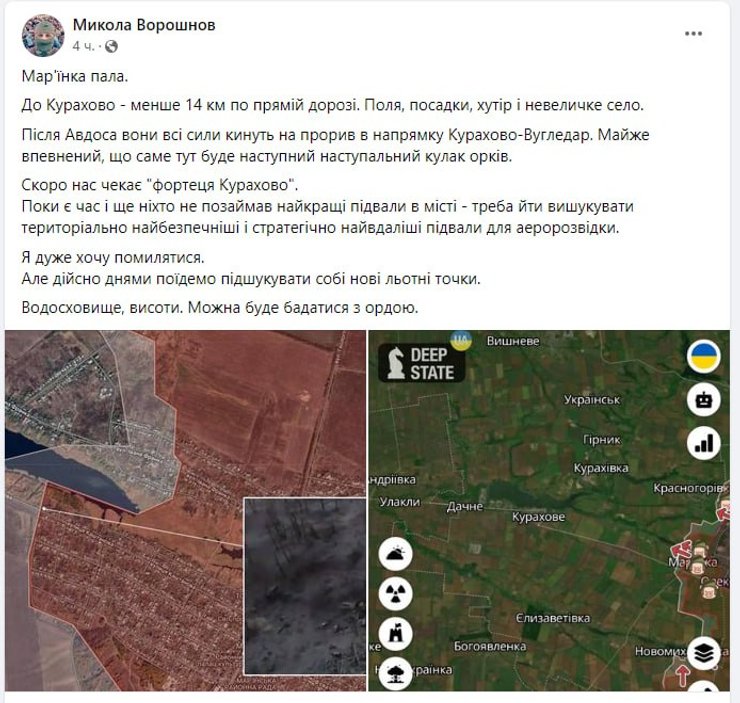The width and height of the screenshot is (740, 703).
Task: Open the robot bot icon button
Action: tap(704, 400)
